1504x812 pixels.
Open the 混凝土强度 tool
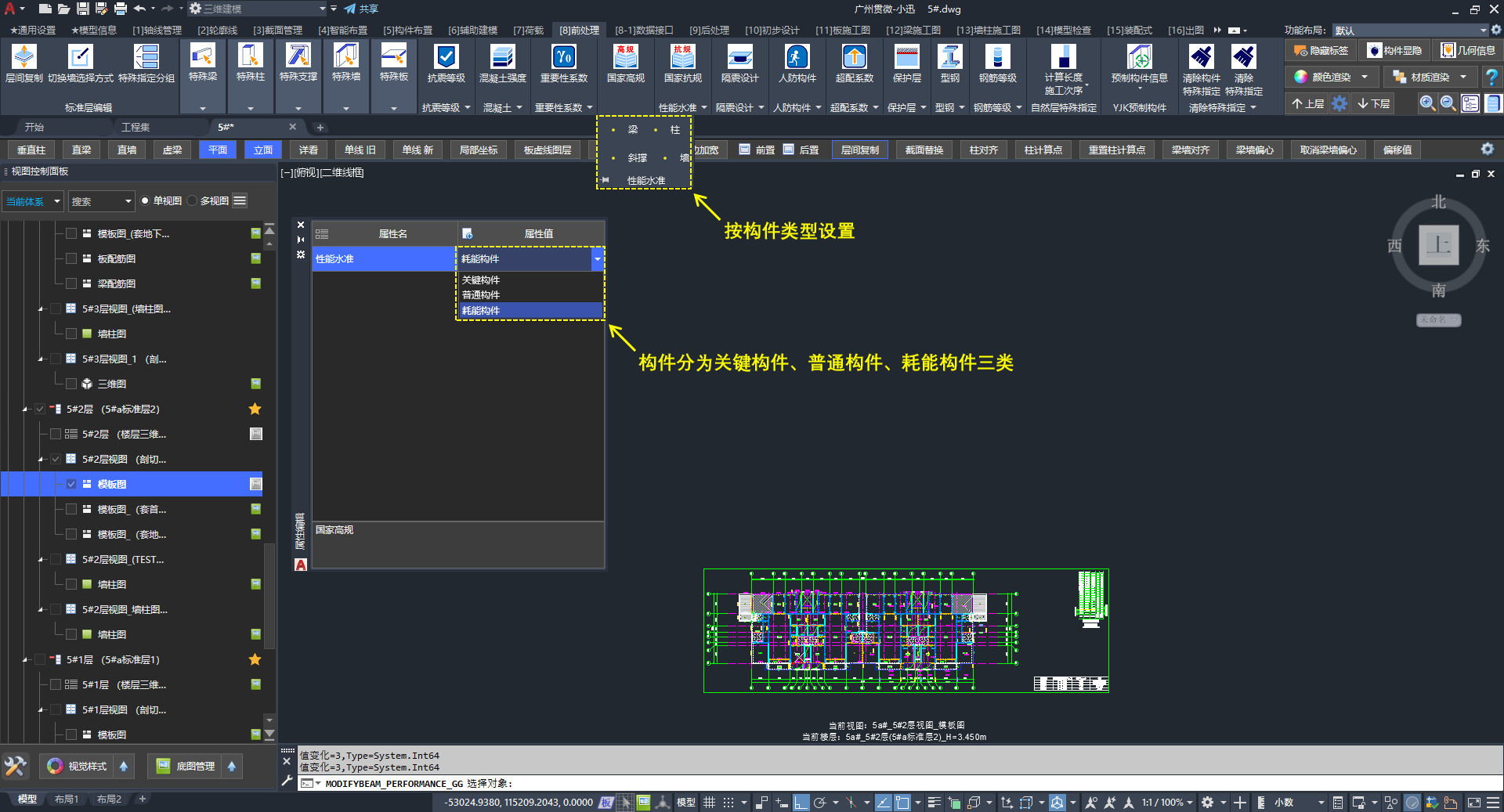pos(503,57)
